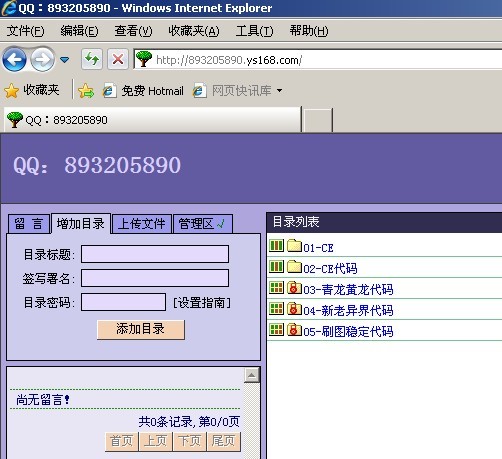Click the folder icon of 02-CE代码

(294, 266)
